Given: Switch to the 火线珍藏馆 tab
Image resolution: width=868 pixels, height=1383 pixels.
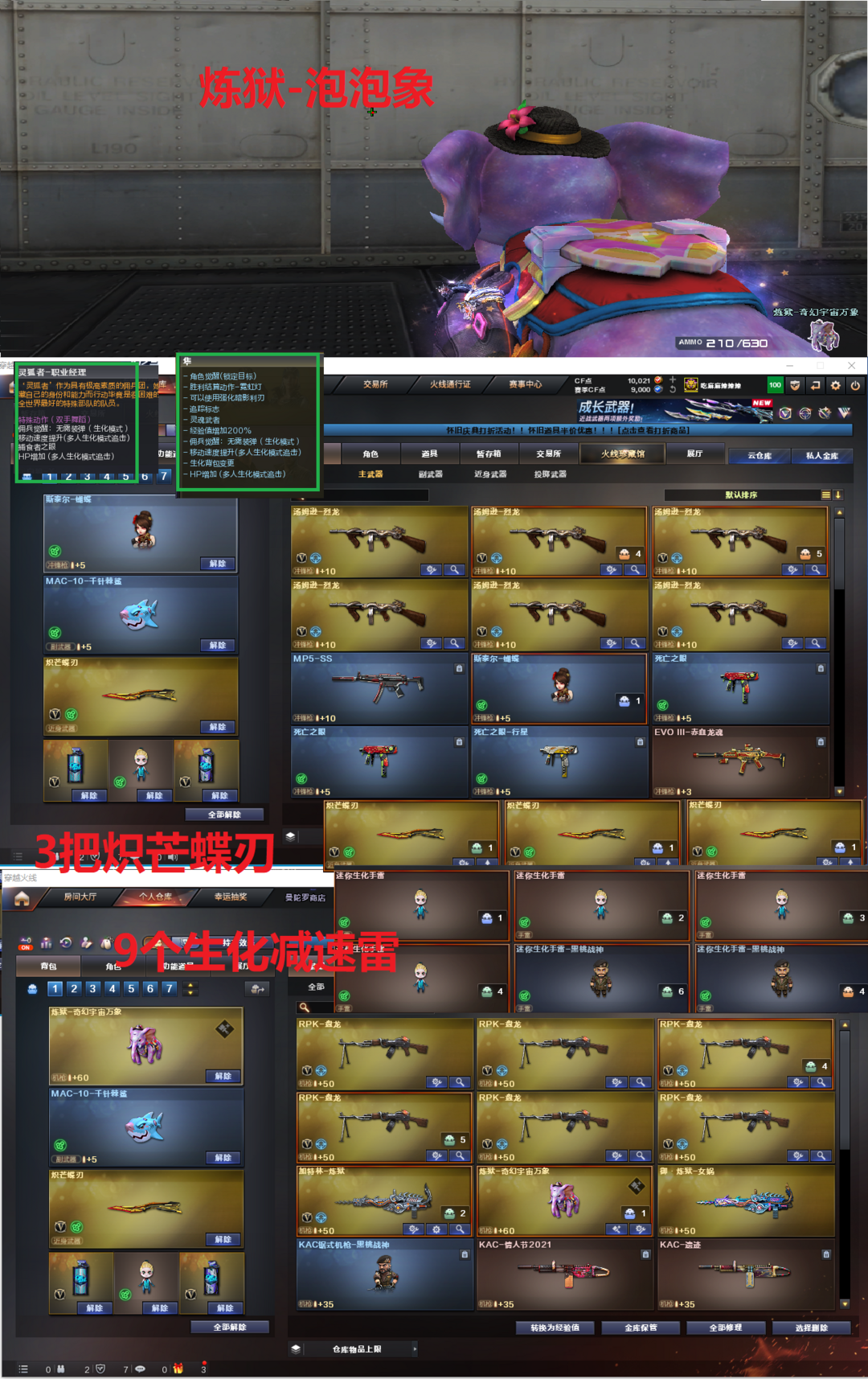Looking at the screenshot, I should point(623,454).
